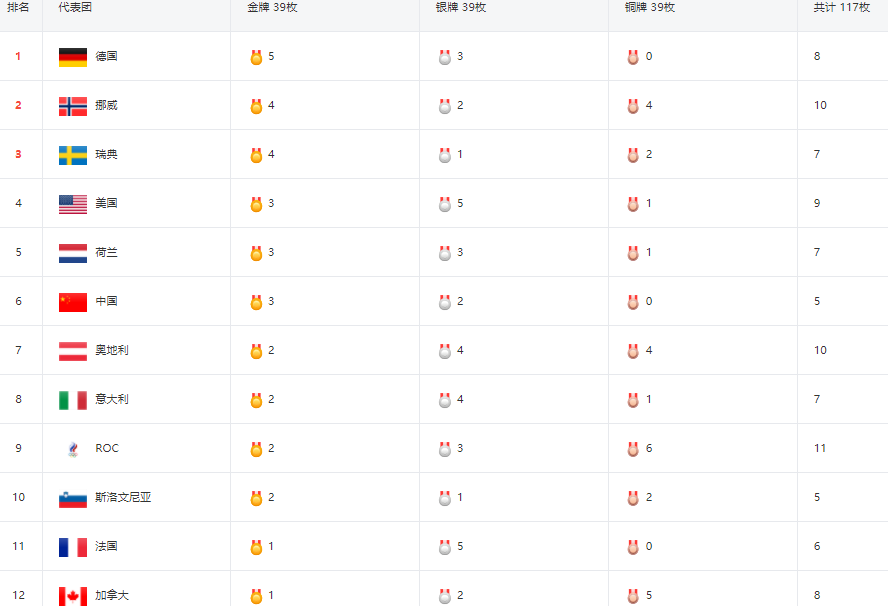Click the Norway flag icon
This screenshot has height=606, width=888.
coord(73,106)
